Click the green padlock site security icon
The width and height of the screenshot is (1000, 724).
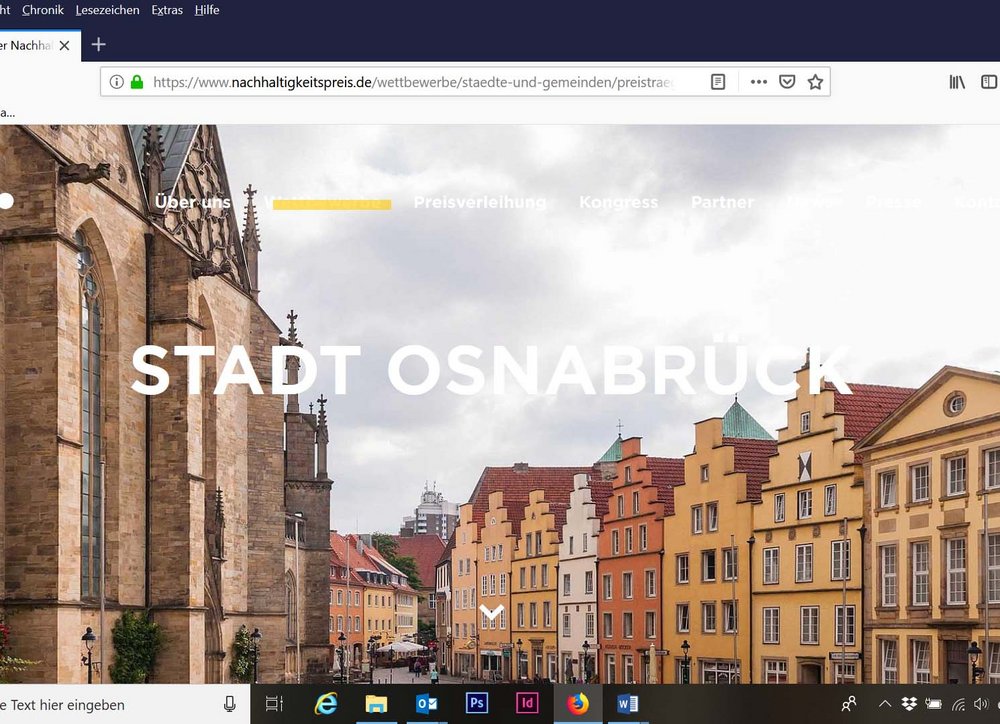pyautogui.click(x=137, y=82)
